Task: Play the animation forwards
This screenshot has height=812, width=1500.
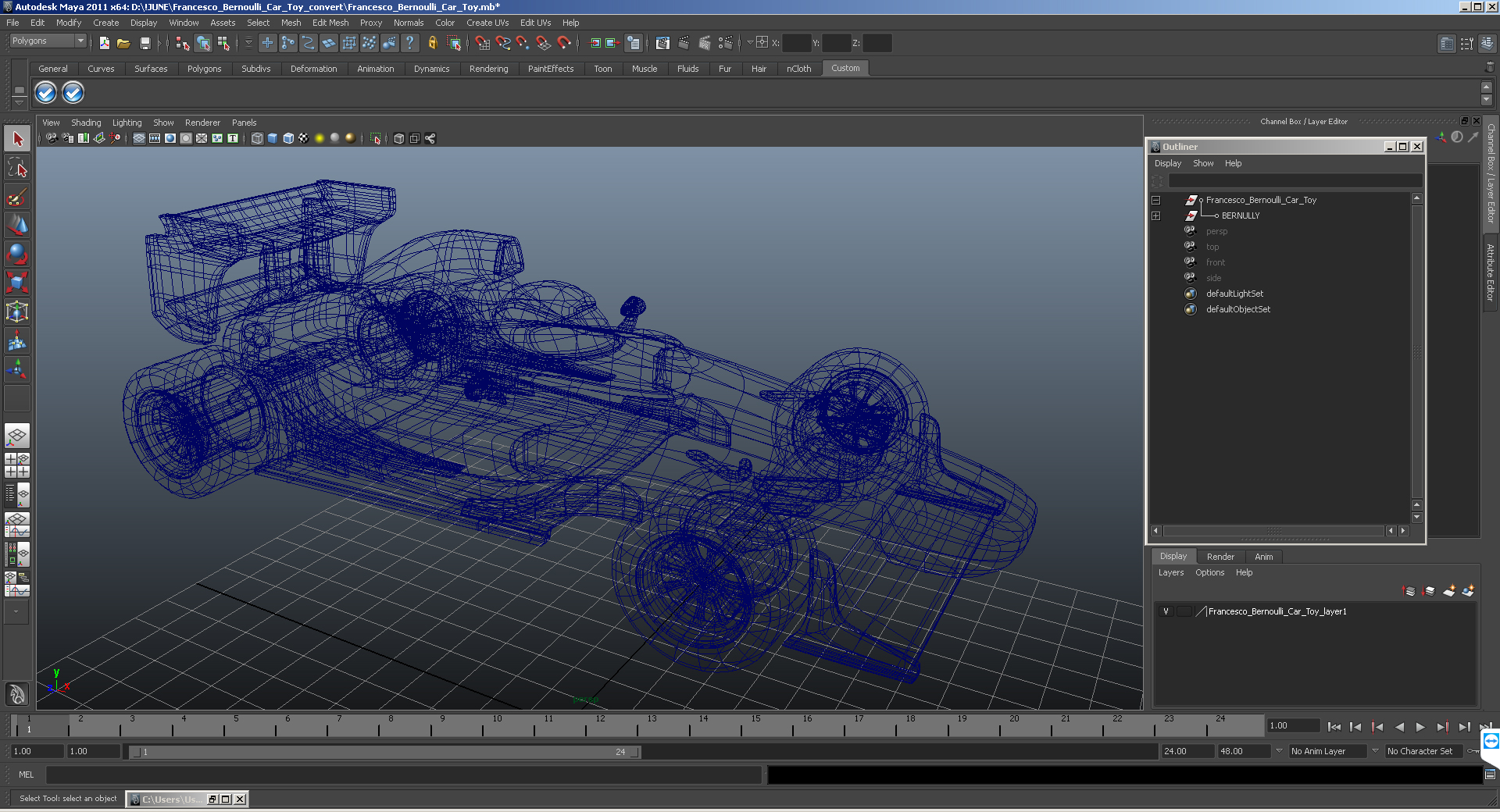Action: (x=1420, y=727)
